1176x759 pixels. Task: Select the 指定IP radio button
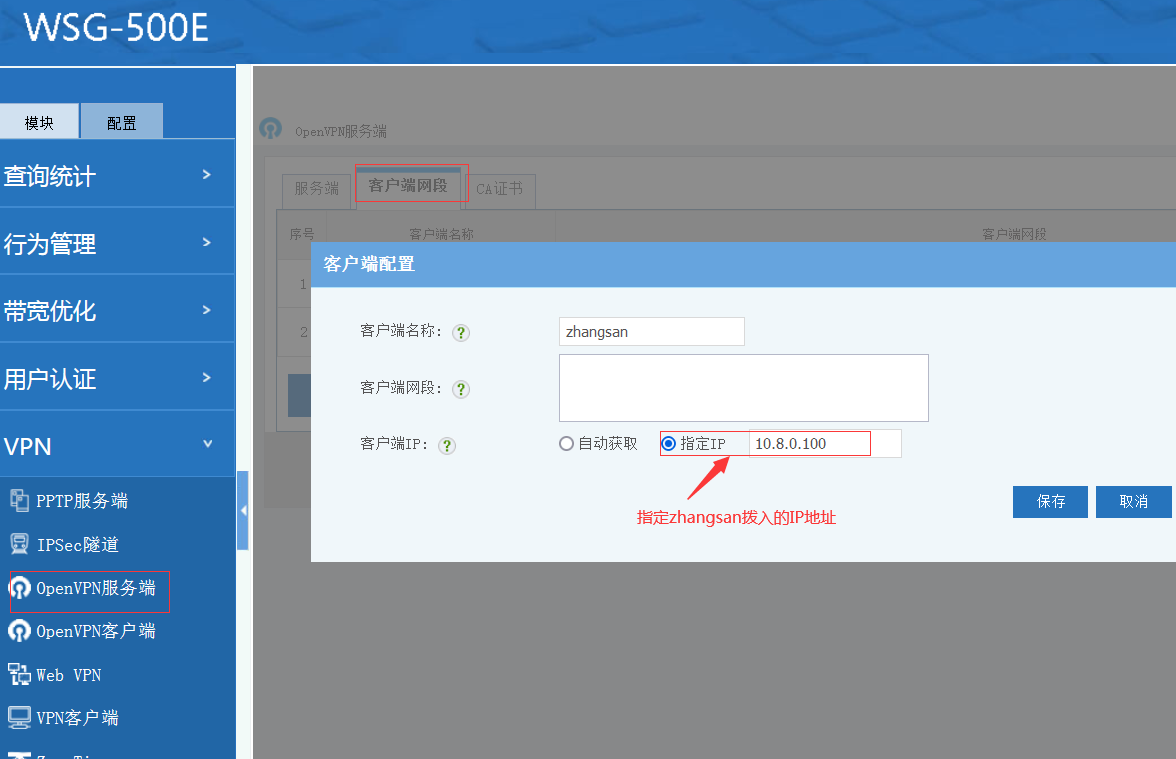point(669,444)
